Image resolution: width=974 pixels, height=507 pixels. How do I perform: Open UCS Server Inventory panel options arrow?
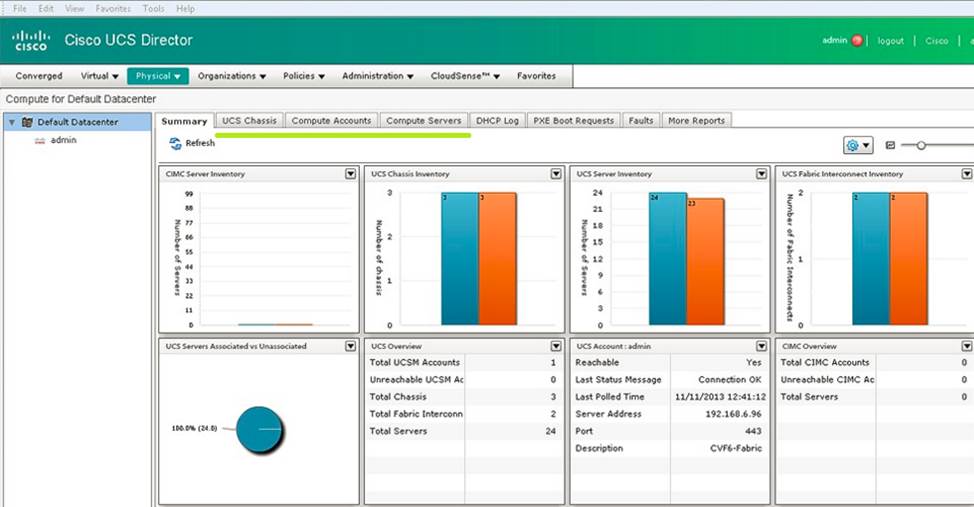click(762, 174)
